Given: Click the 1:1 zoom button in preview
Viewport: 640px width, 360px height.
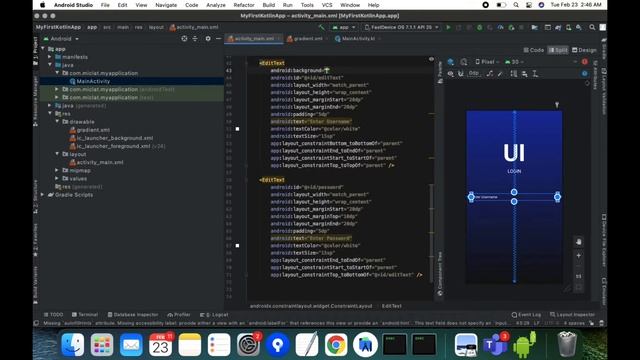Looking at the screenshot, I should pos(578,276).
